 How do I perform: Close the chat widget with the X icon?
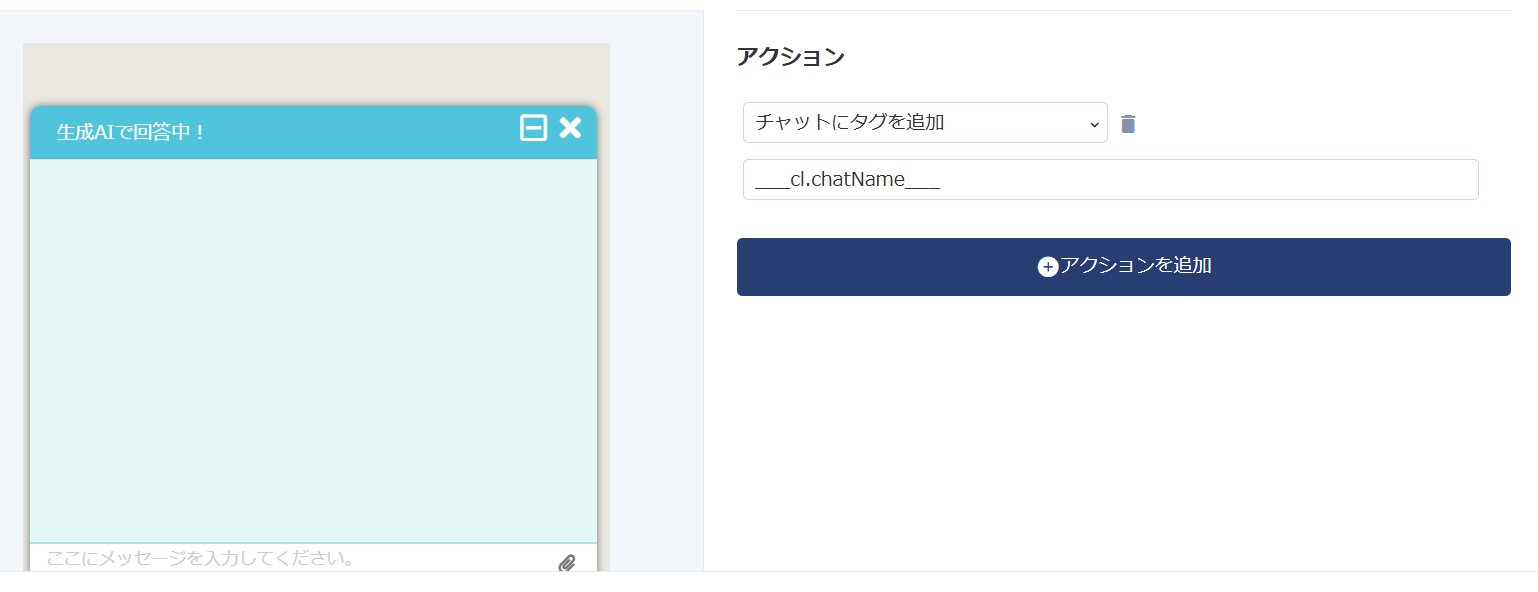point(570,128)
